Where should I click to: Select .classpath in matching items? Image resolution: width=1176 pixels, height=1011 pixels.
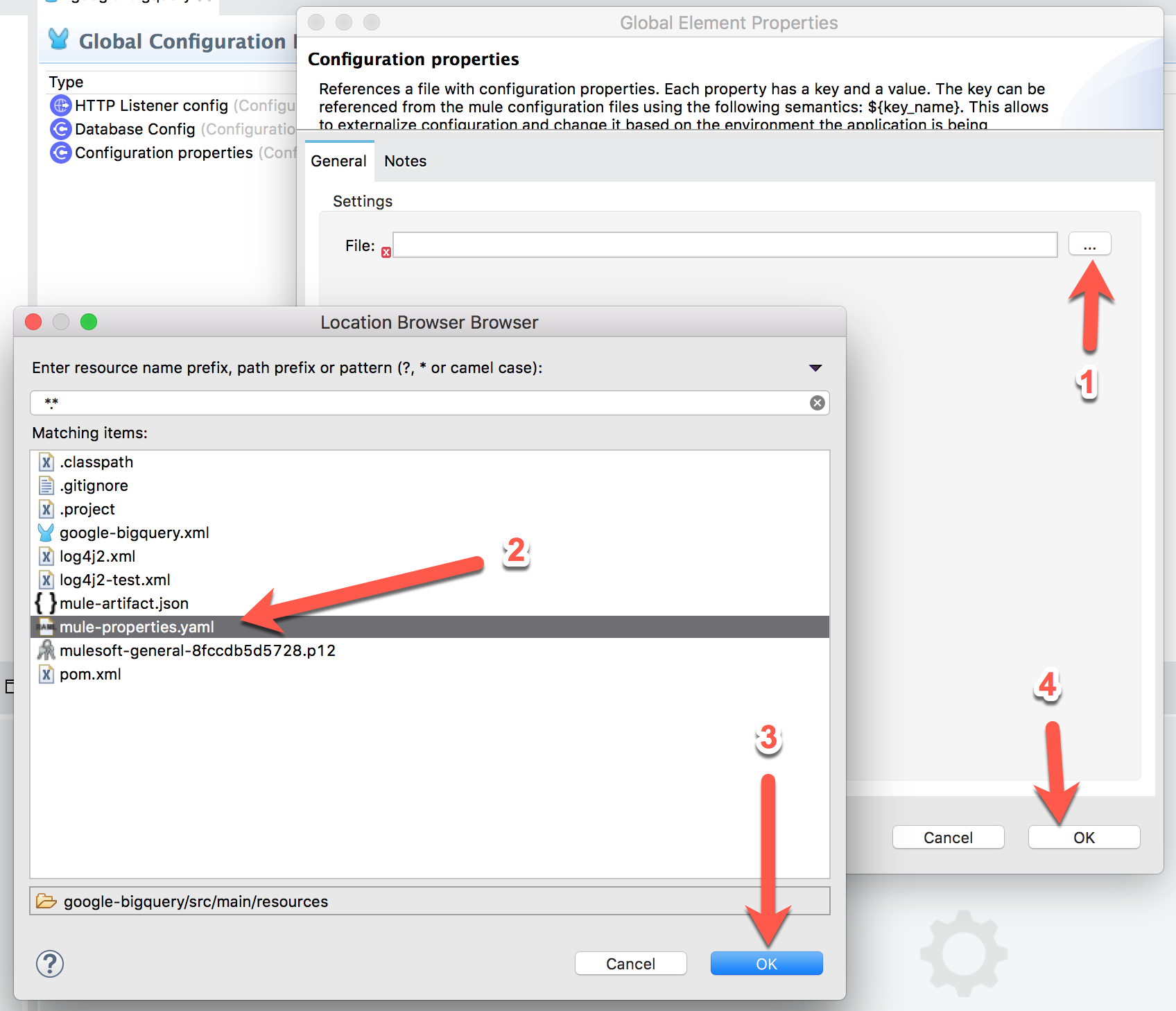430,462
